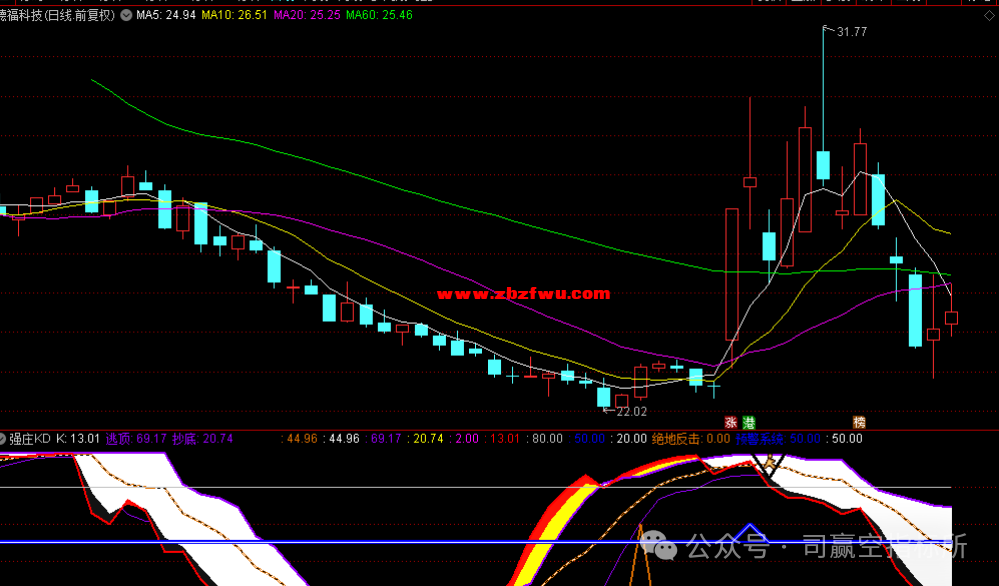Click the green 港 marker icon

pyautogui.click(x=749, y=422)
